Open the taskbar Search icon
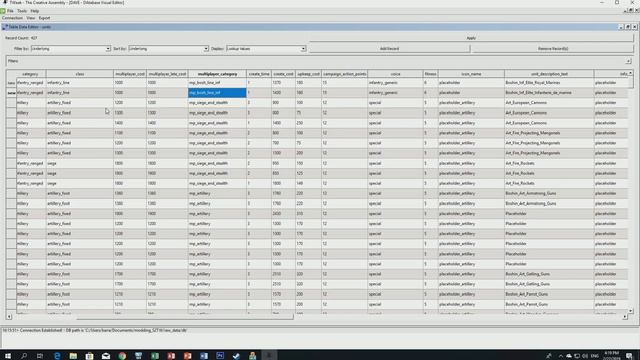The width and height of the screenshot is (640, 360). tap(24, 356)
